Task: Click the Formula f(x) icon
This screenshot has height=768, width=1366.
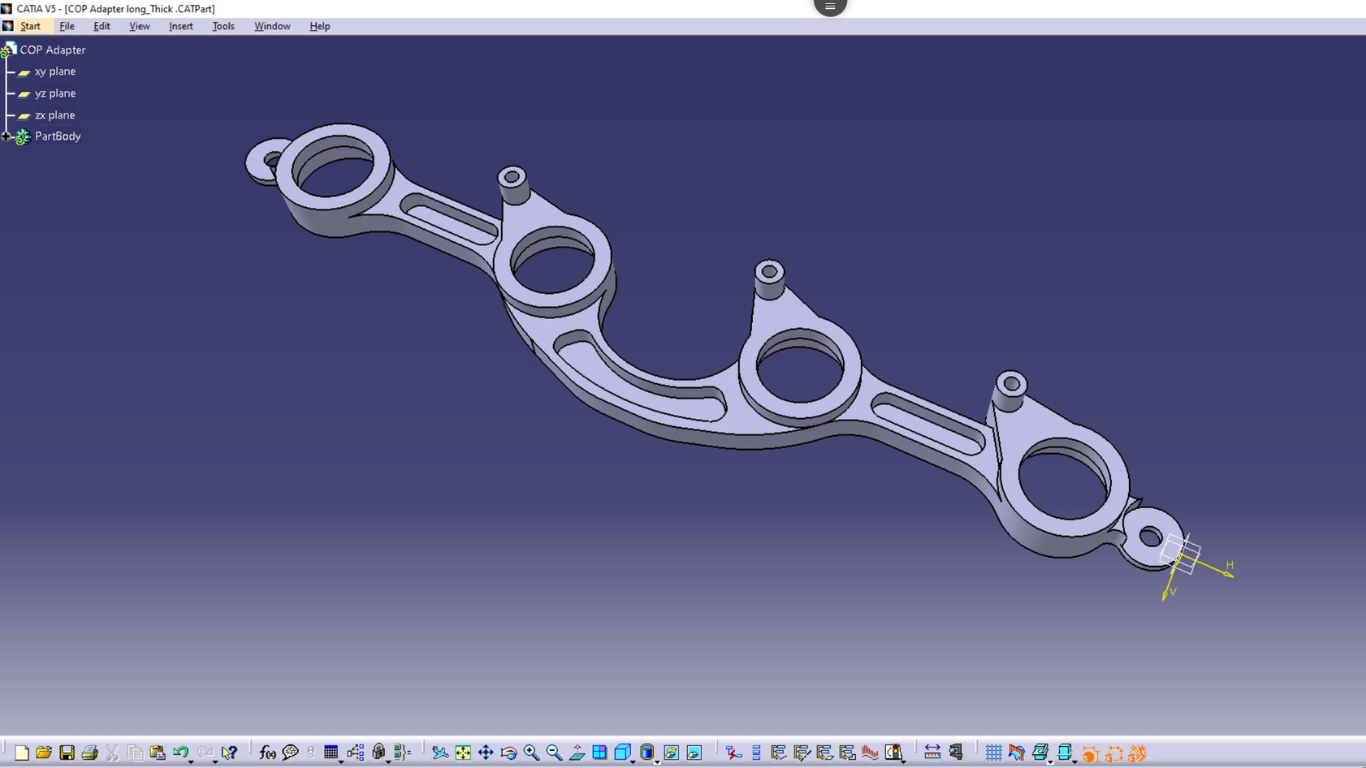Action: tap(267, 753)
